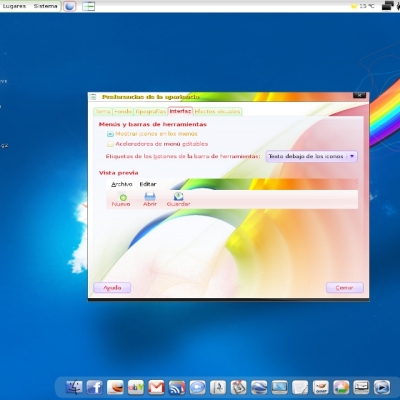Click the Ayuda button

pos(112,288)
